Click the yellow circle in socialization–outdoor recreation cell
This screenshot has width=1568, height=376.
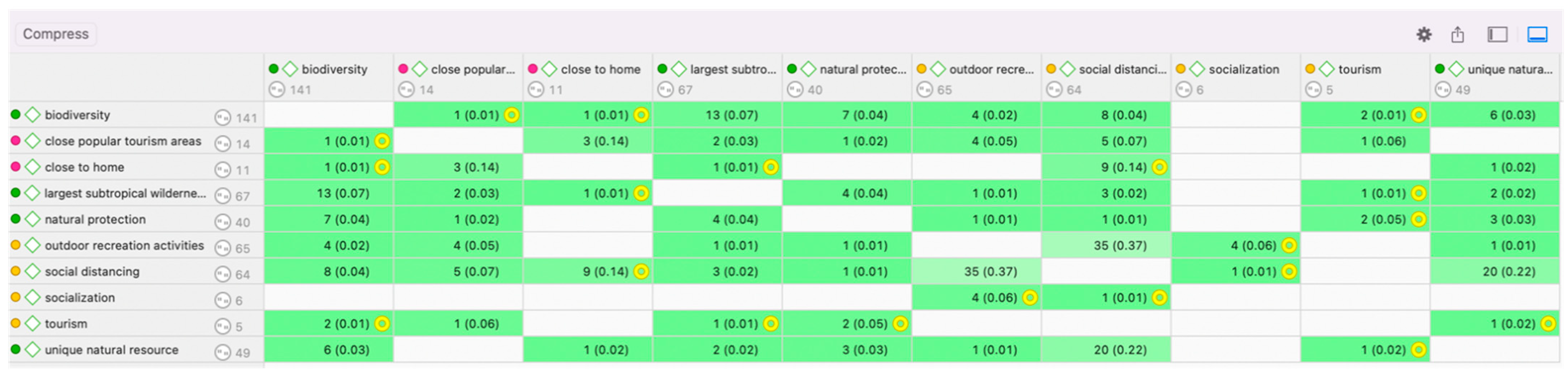pos(1030,298)
